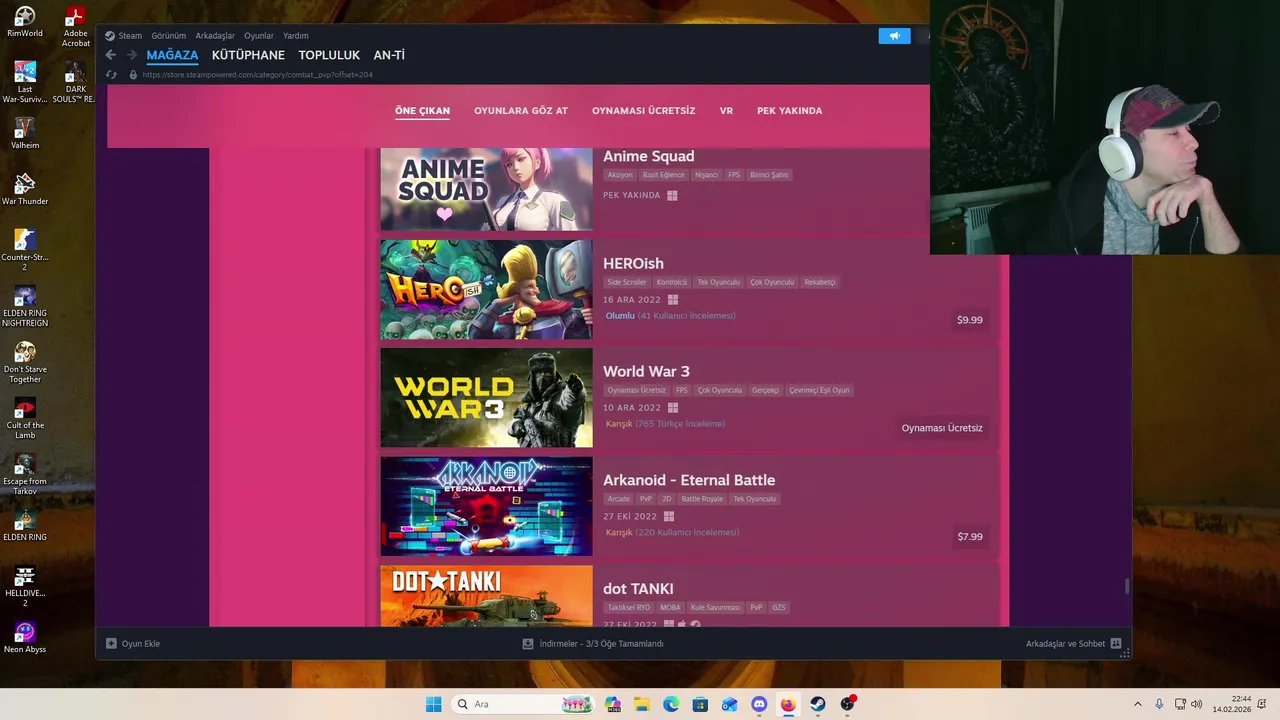
Task: Open the HEROish title link
Action: tap(633, 263)
